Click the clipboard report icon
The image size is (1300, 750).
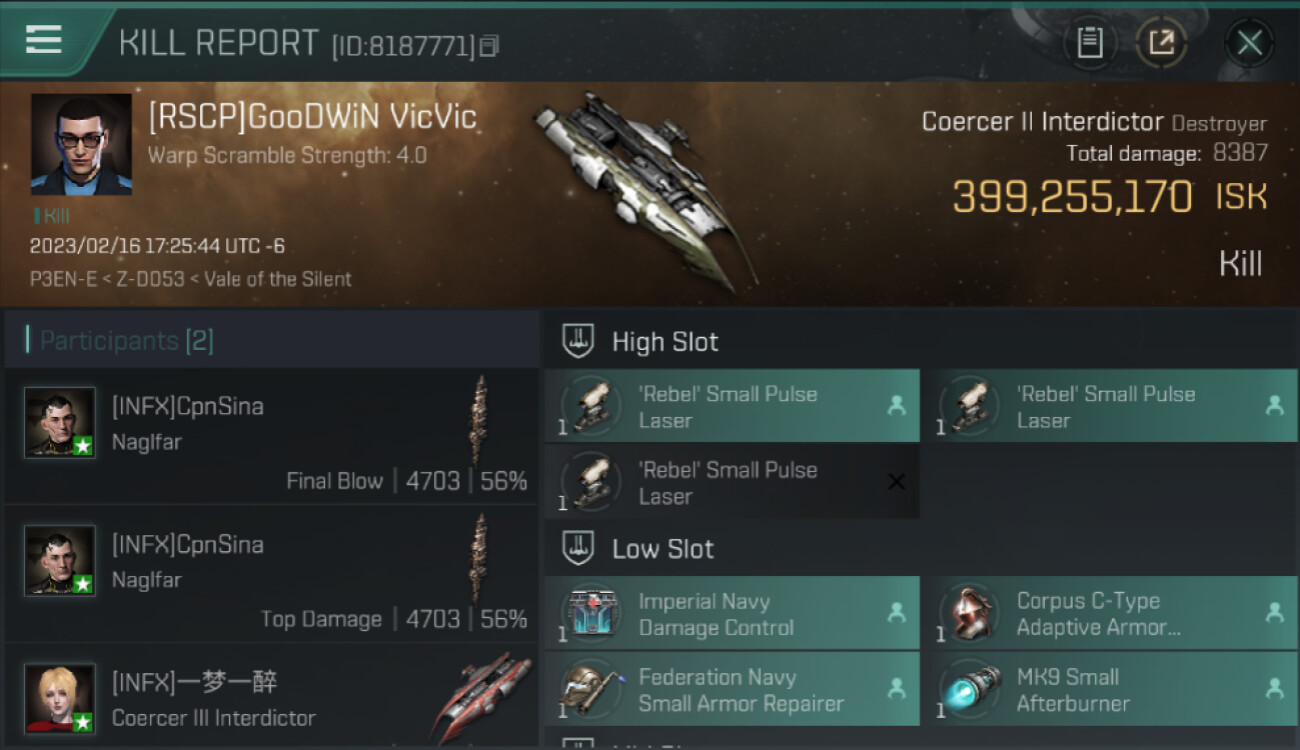[x=1089, y=43]
